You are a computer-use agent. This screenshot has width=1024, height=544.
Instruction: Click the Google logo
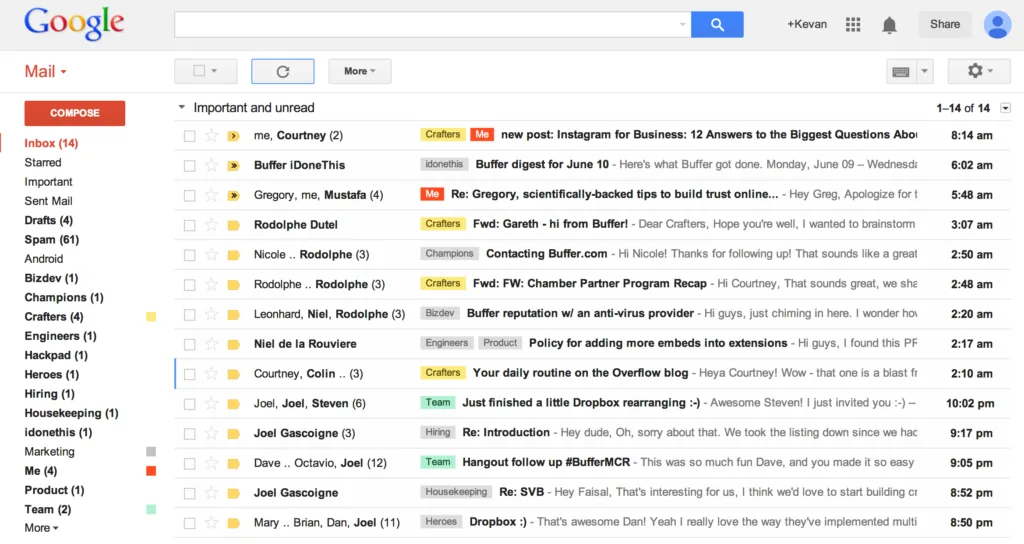tap(74, 24)
